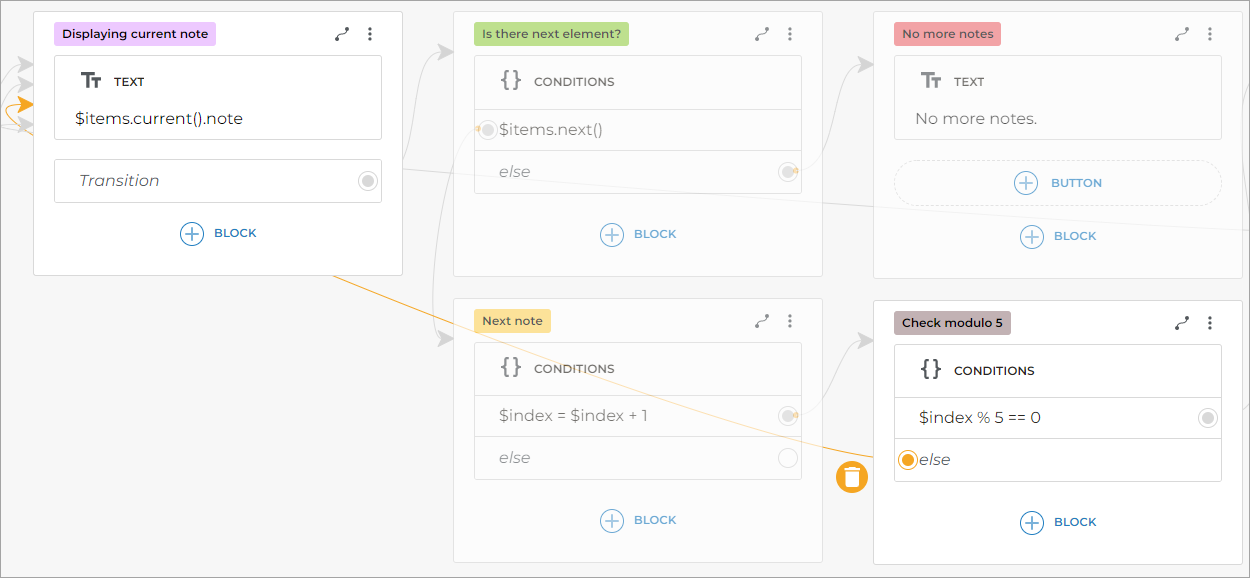Click connection icon on Check modulo 5 header
Screen dimensions: 1250x578
point(1182,323)
